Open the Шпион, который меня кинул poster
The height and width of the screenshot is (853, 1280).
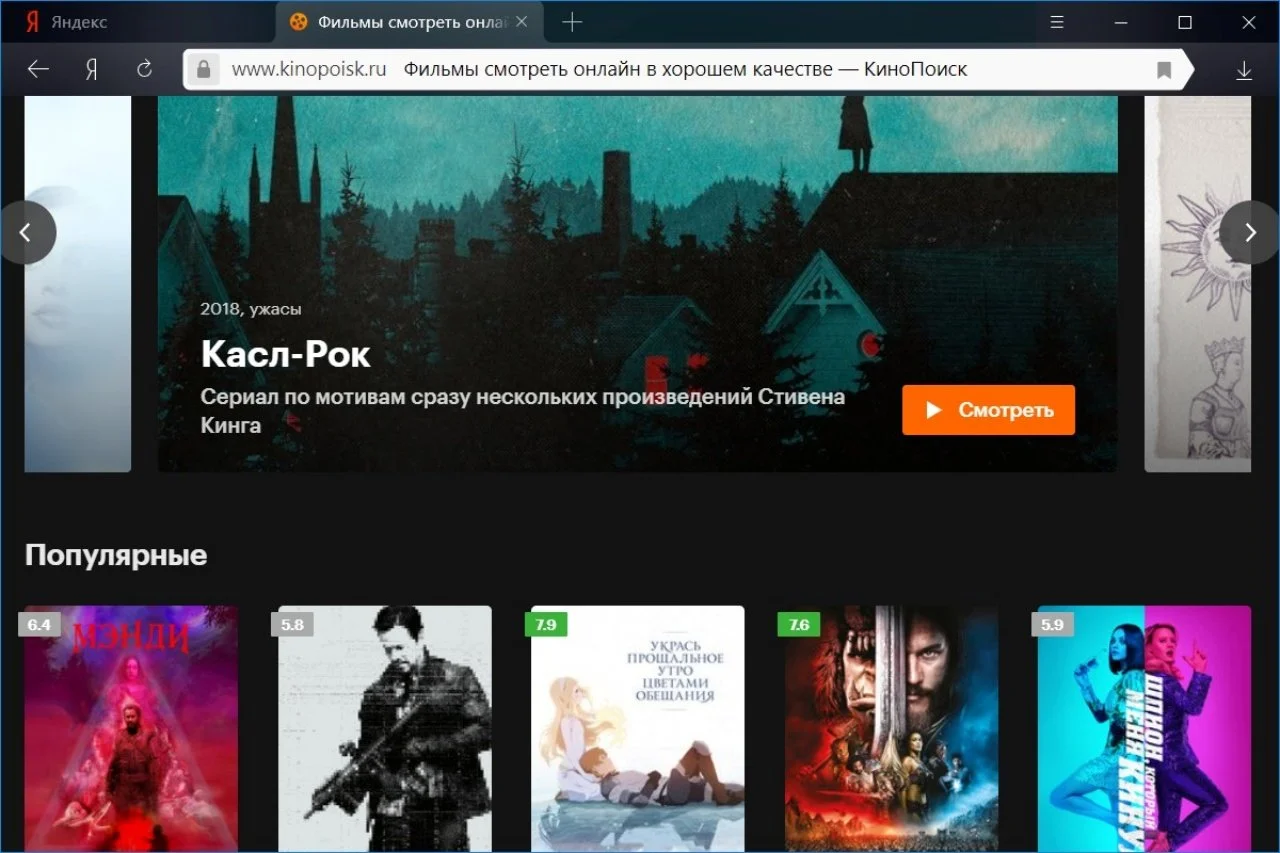point(1144,728)
